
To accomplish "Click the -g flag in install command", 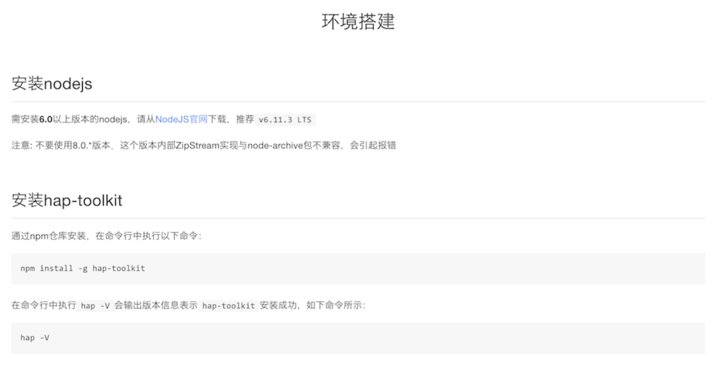I will (83, 269).
